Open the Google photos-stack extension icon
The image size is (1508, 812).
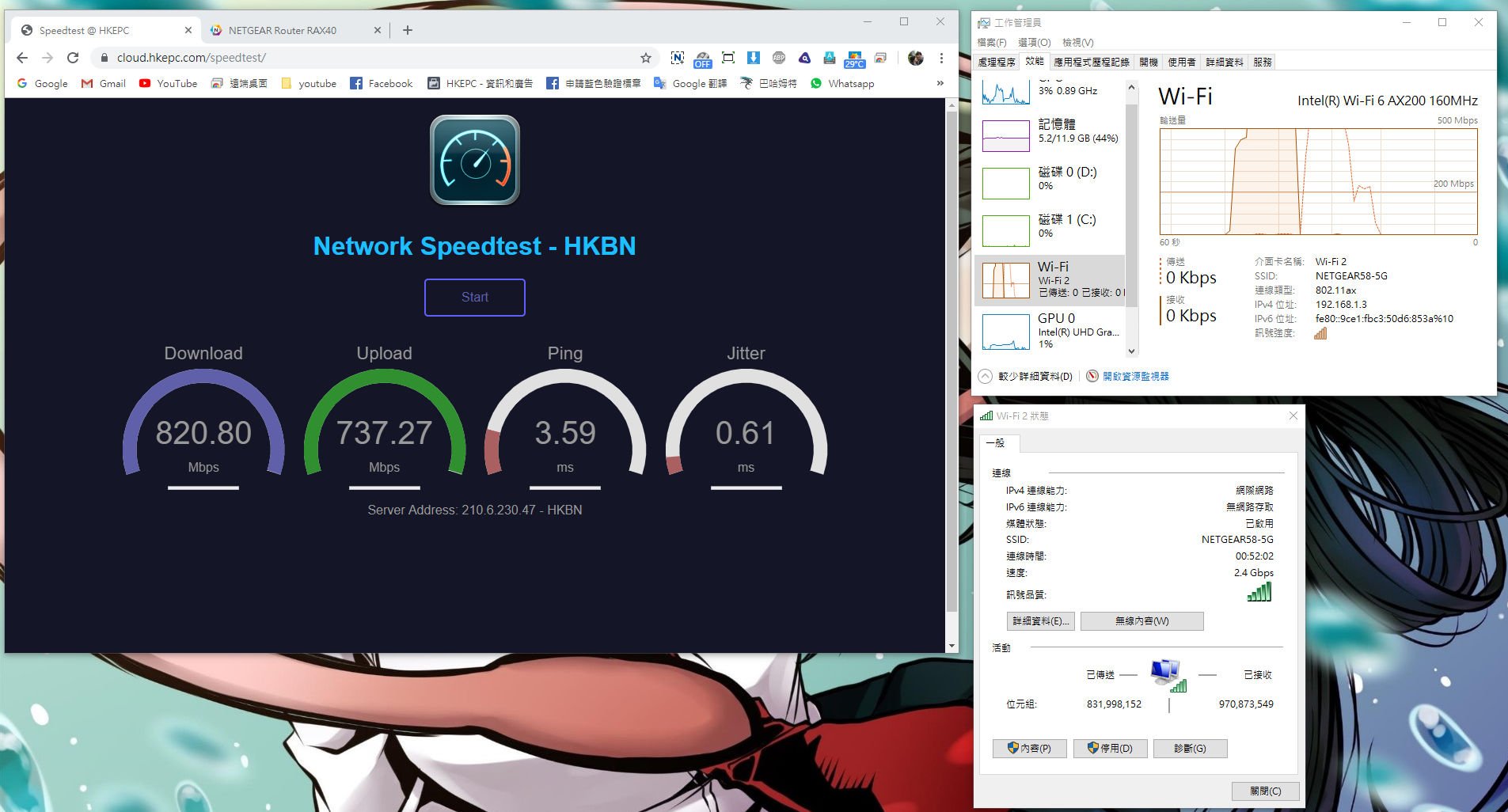tap(880, 58)
